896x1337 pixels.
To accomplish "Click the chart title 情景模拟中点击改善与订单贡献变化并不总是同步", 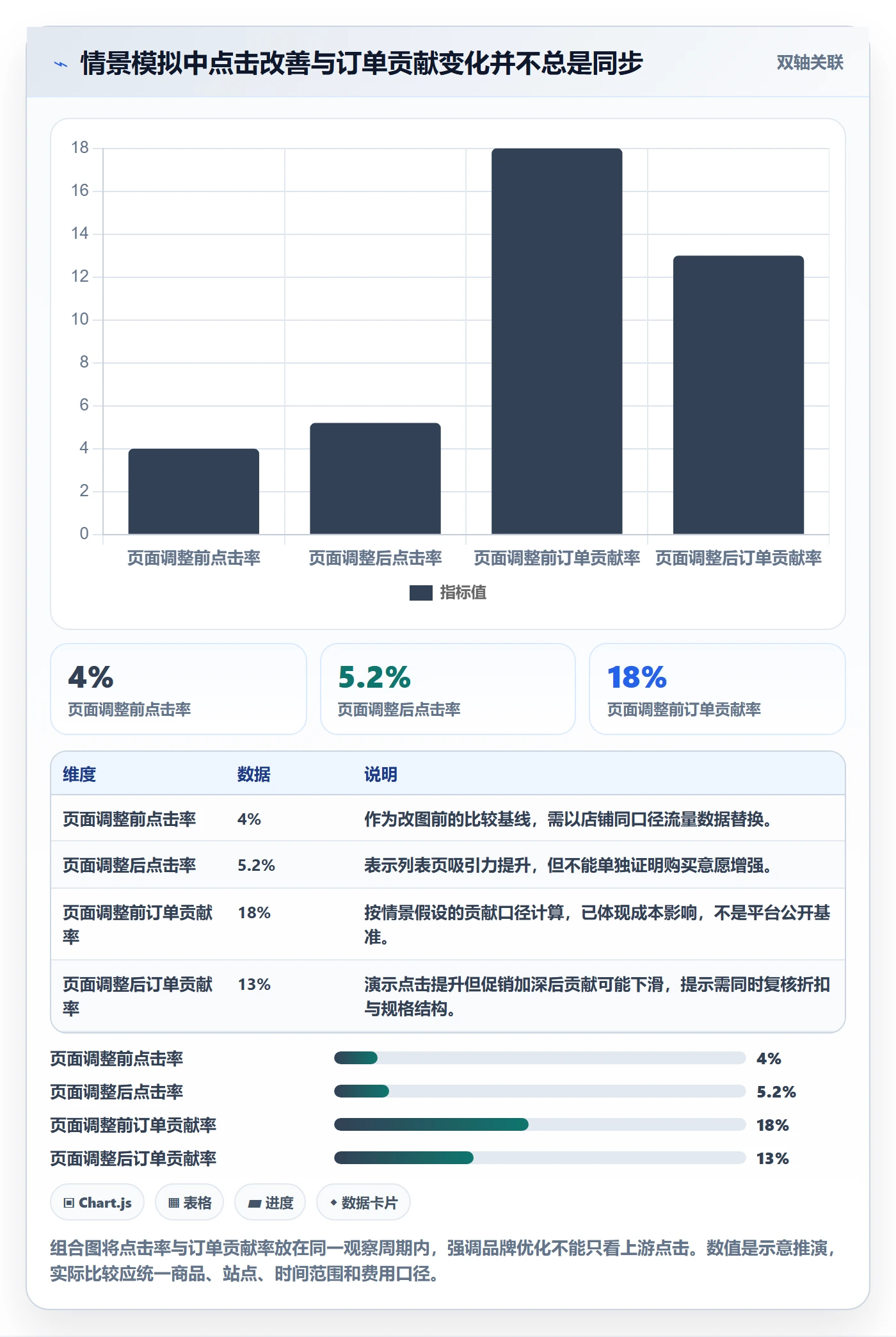I will (362, 63).
